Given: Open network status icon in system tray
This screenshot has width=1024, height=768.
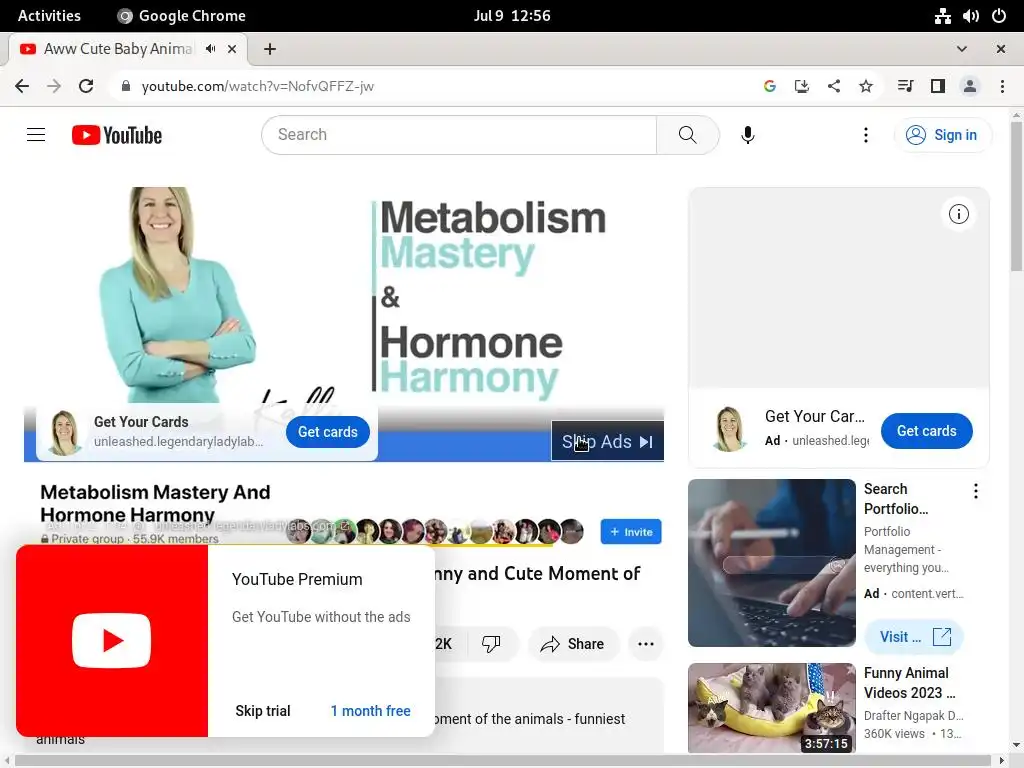Looking at the screenshot, I should coord(942,16).
